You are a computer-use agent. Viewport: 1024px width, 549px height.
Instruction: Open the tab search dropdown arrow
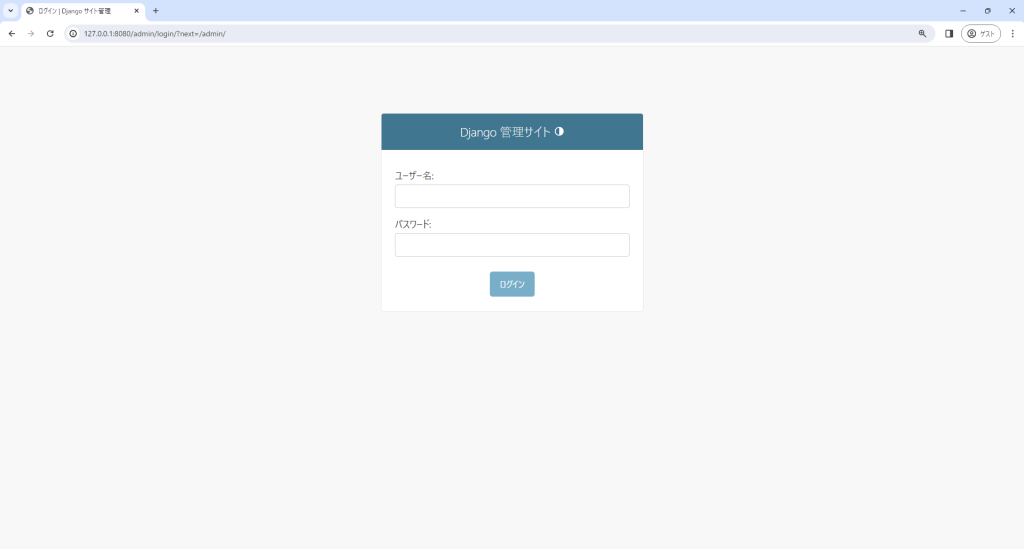[x=10, y=10]
